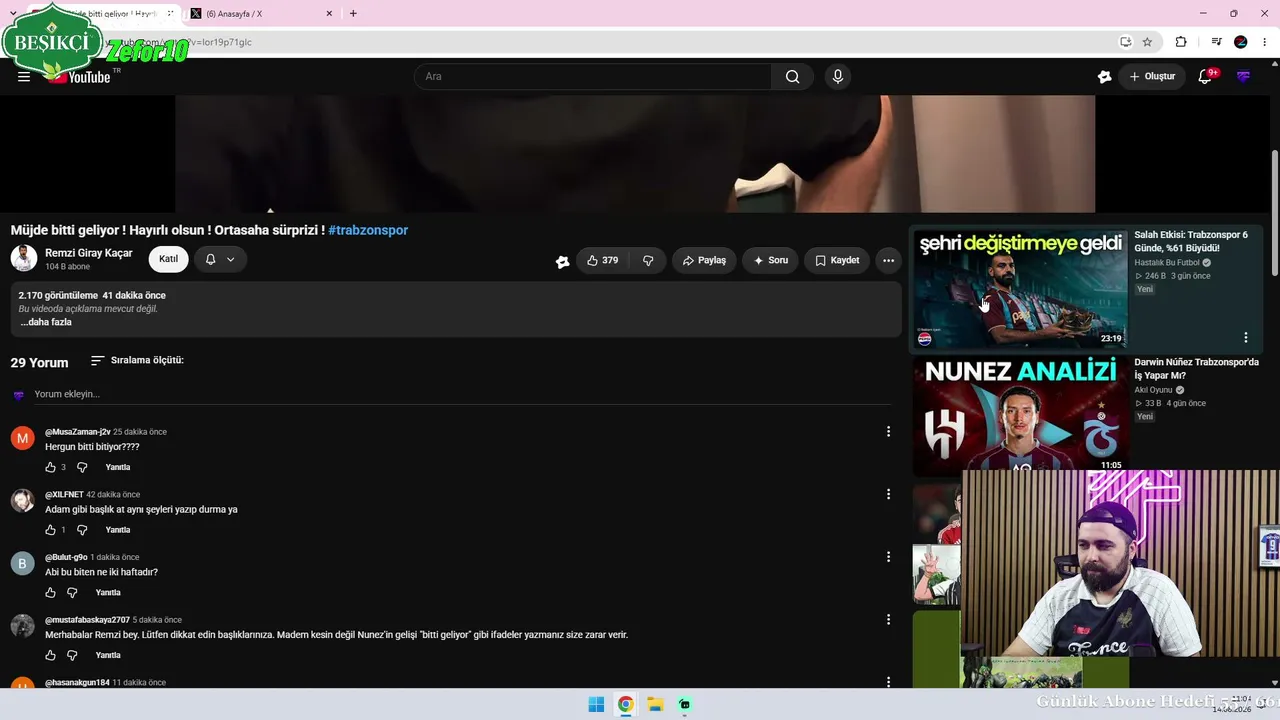Open a new browser tab

click(353, 14)
